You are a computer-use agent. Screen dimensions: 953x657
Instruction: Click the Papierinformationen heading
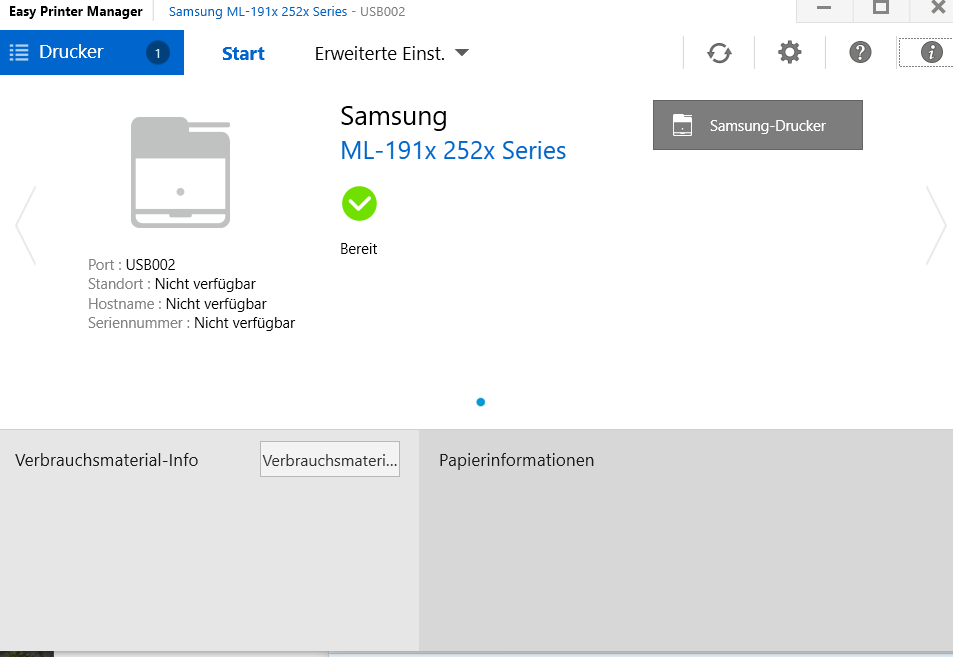[x=517, y=460]
